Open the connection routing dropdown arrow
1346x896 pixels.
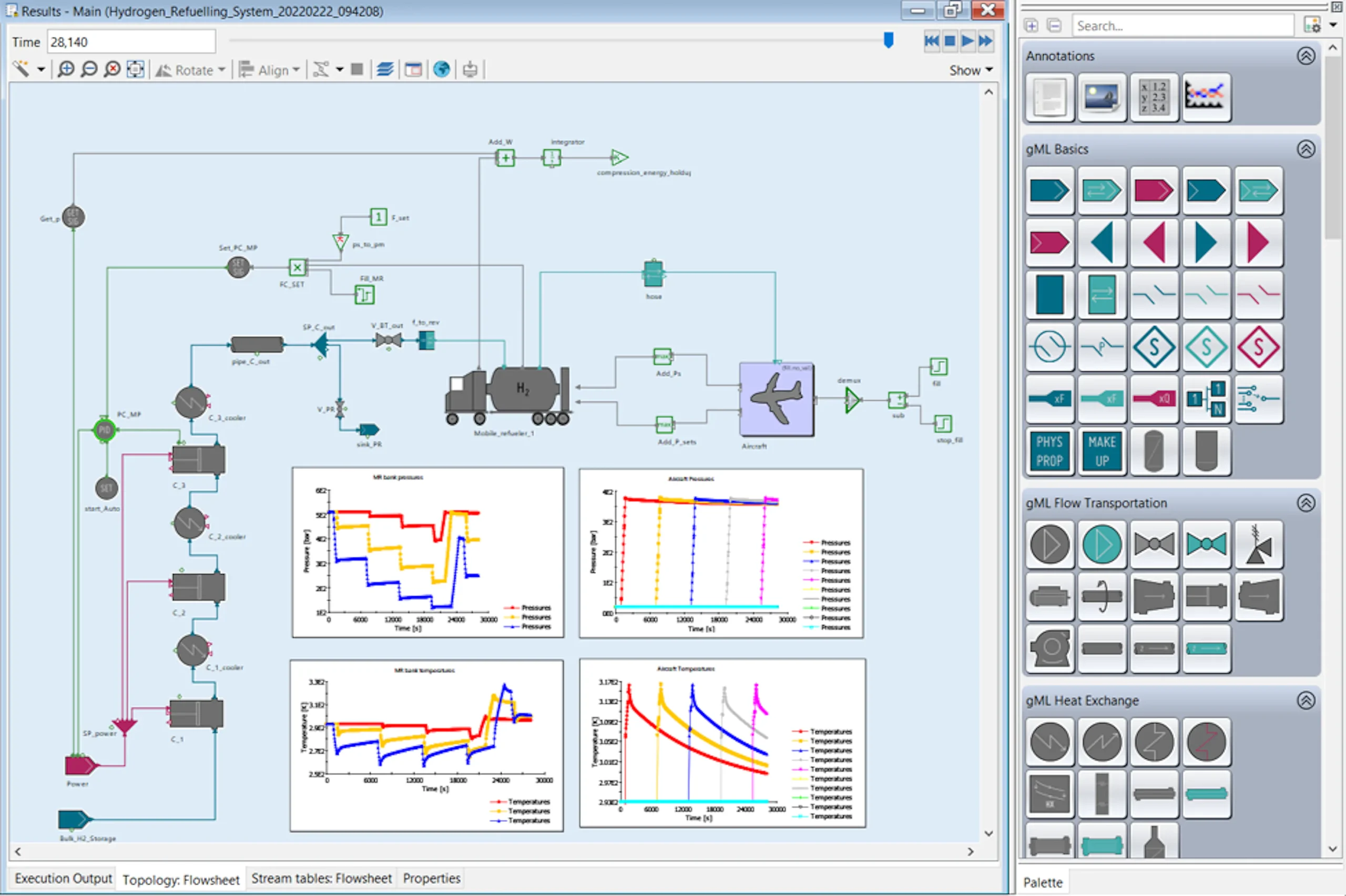pos(340,70)
